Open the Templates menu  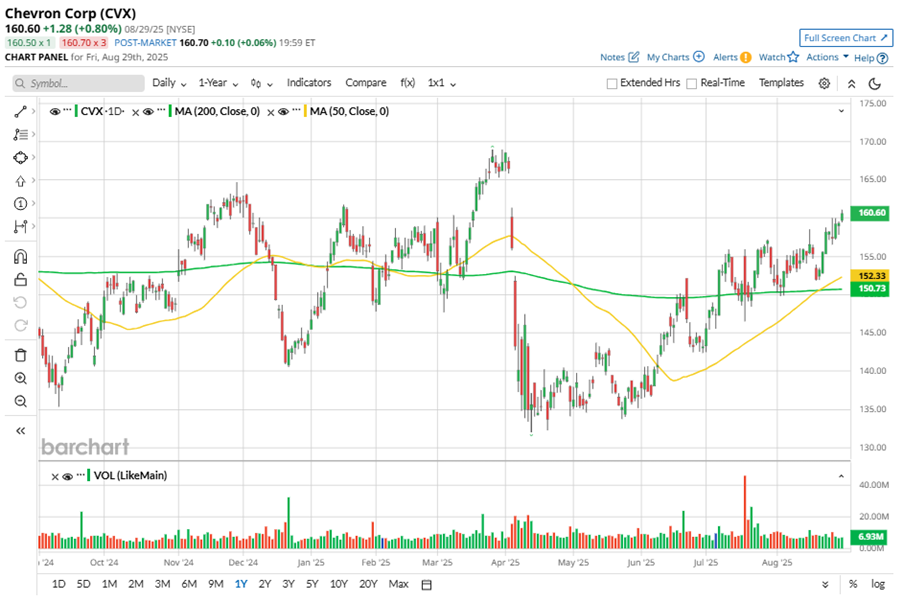click(x=781, y=83)
